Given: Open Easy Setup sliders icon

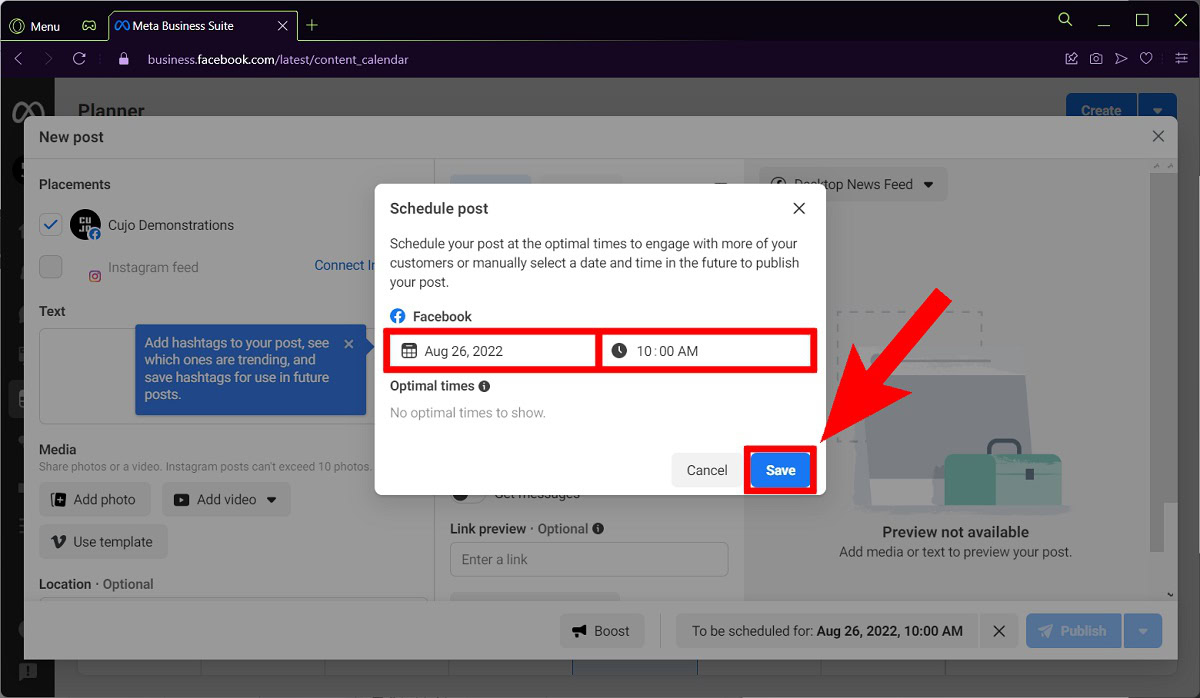Looking at the screenshot, I should [x=1181, y=59].
